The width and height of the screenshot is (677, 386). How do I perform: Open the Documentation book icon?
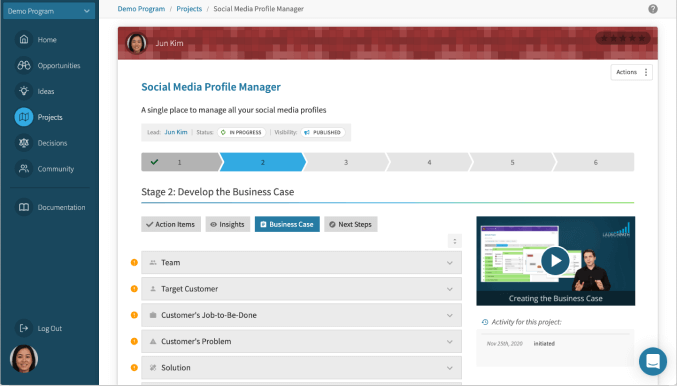click(x=24, y=207)
